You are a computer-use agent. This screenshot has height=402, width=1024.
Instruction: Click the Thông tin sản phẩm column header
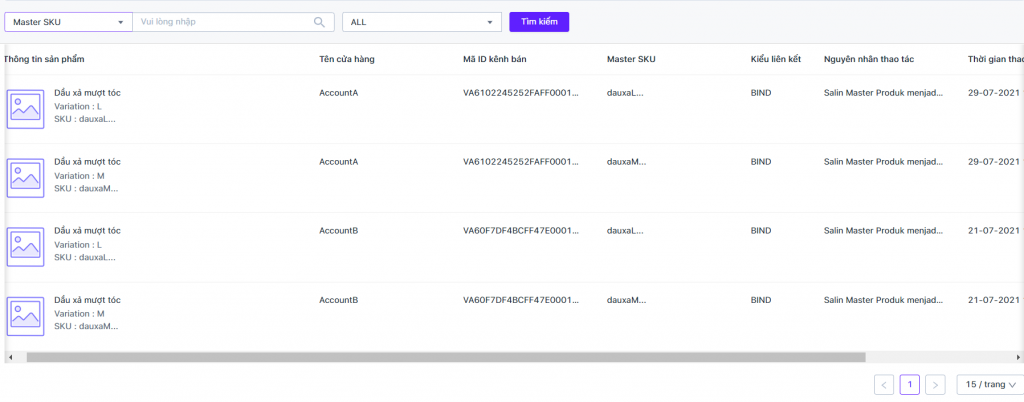tap(44, 59)
